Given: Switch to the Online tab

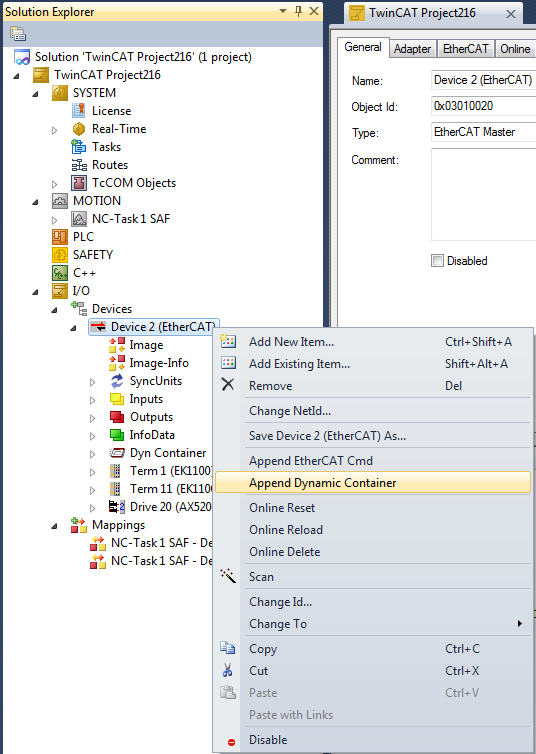Looking at the screenshot, I should click(x=515, y=49).
